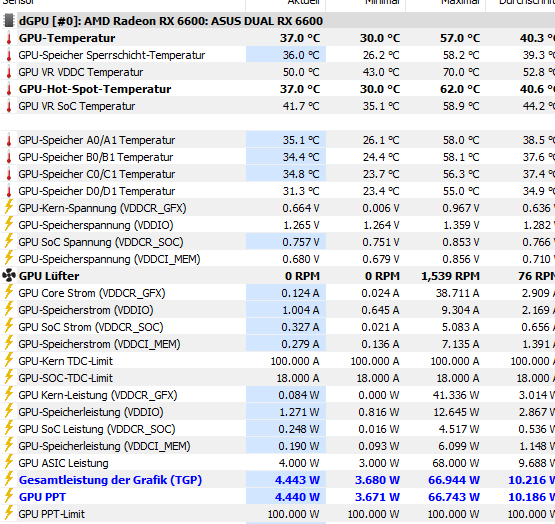Click thermometer icon next to GPU-Temperatur
555x524 pixels.
9,38
